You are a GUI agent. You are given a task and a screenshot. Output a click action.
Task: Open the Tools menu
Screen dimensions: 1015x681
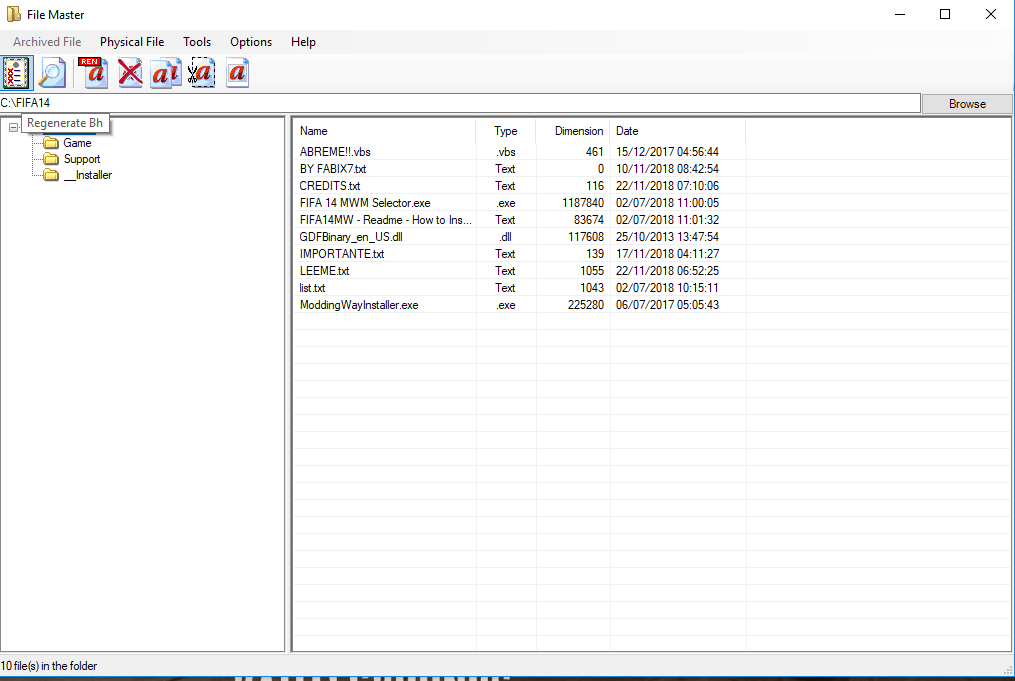point(197,42)
